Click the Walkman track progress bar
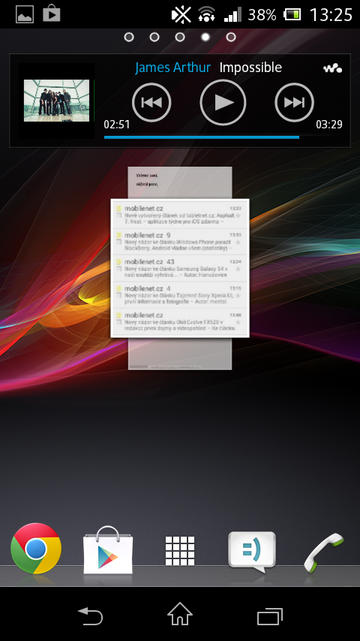 pos(223,137)
